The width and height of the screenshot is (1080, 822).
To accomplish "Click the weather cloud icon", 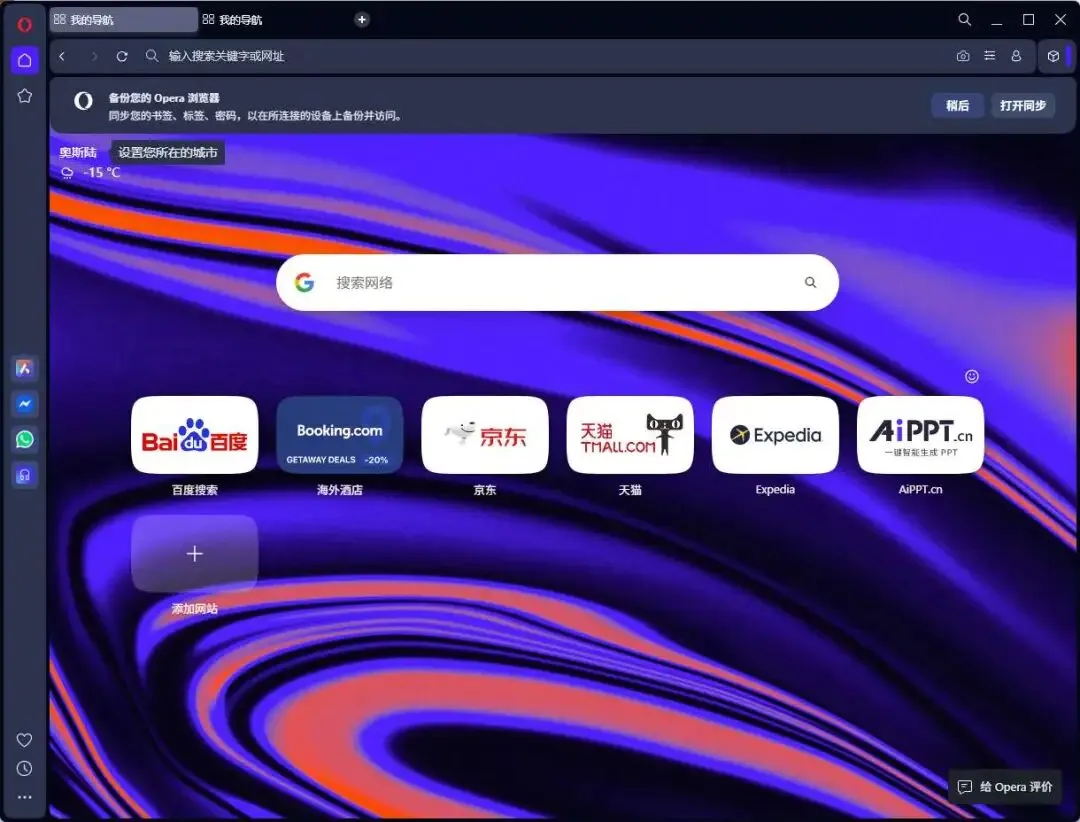I will (67, 173).
